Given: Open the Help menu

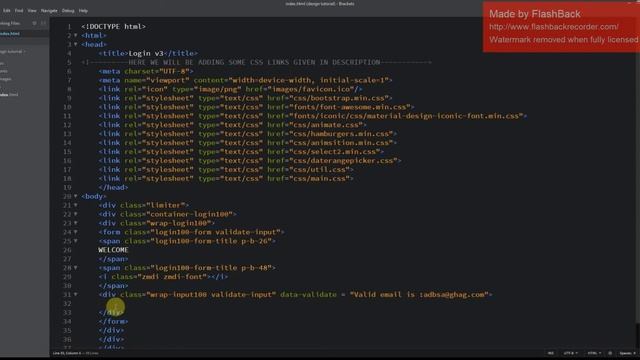Looking at the screenshot, I should pos(83,11).
